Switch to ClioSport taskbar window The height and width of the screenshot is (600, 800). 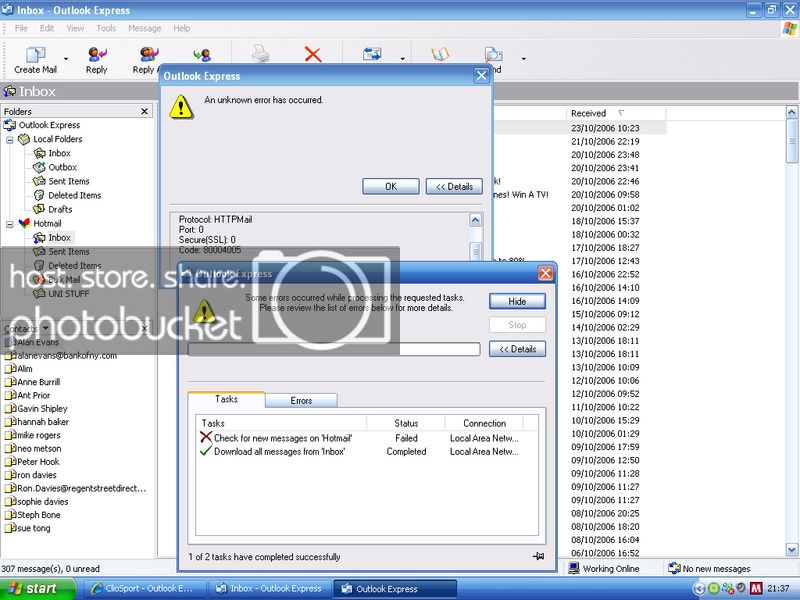tap(144, 589)
